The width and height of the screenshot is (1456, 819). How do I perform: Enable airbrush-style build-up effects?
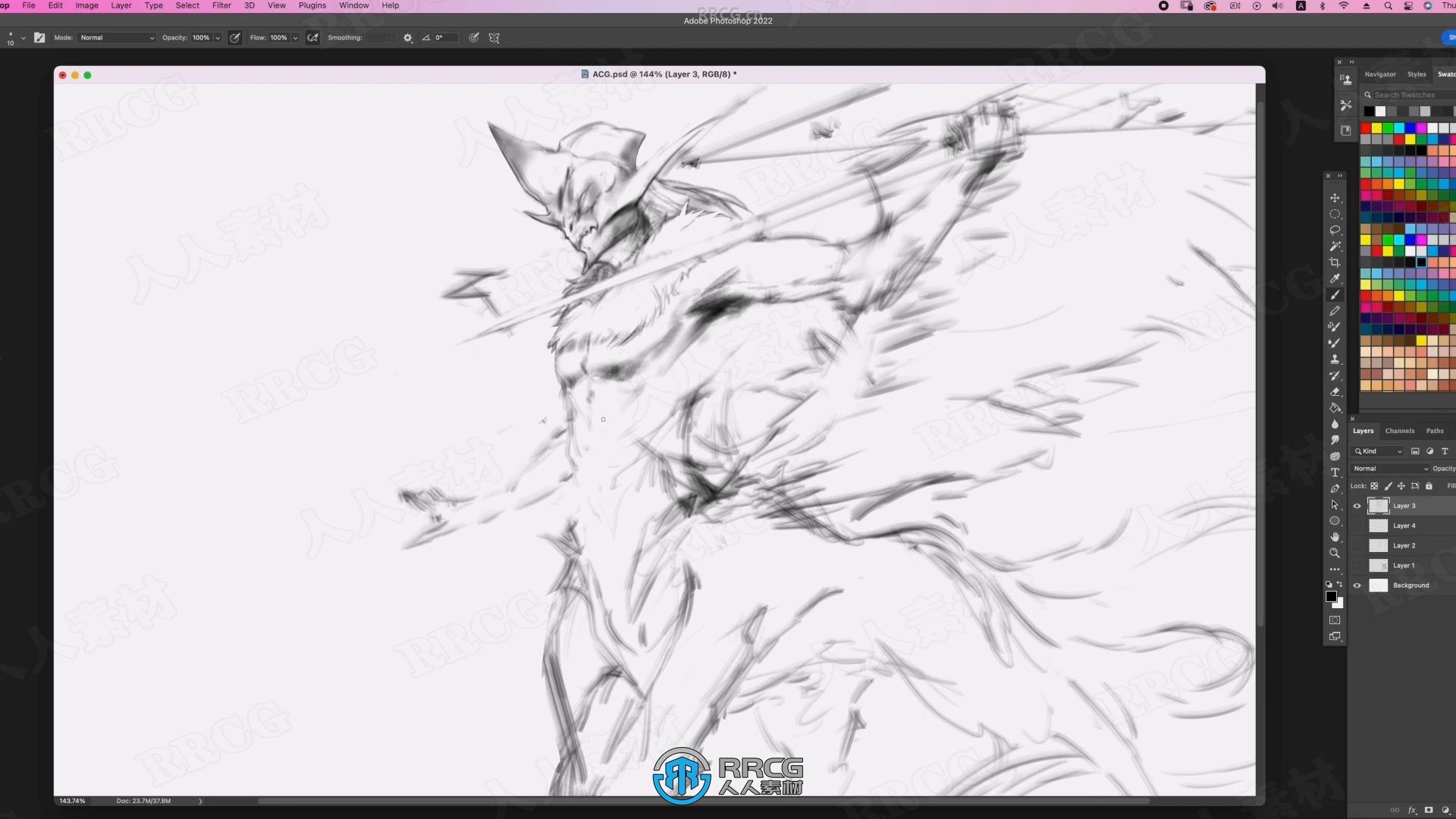point(312,38)
